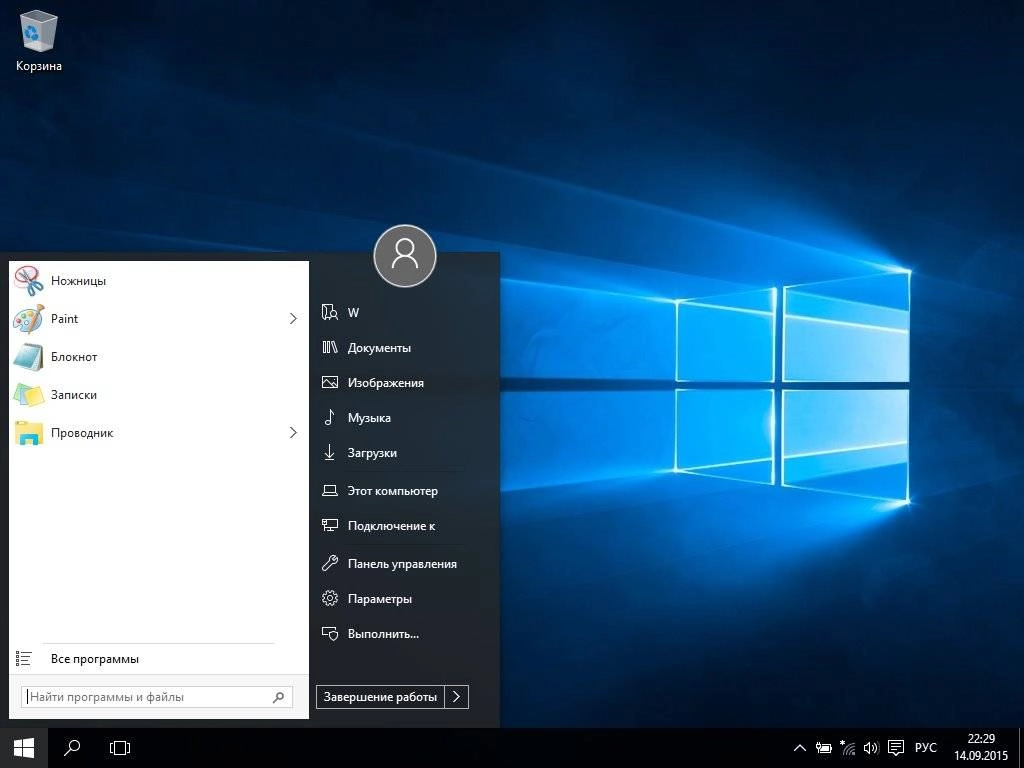Click the volume speaker tray icon
Screen dimensions: 1024x768
coord(871,748)
